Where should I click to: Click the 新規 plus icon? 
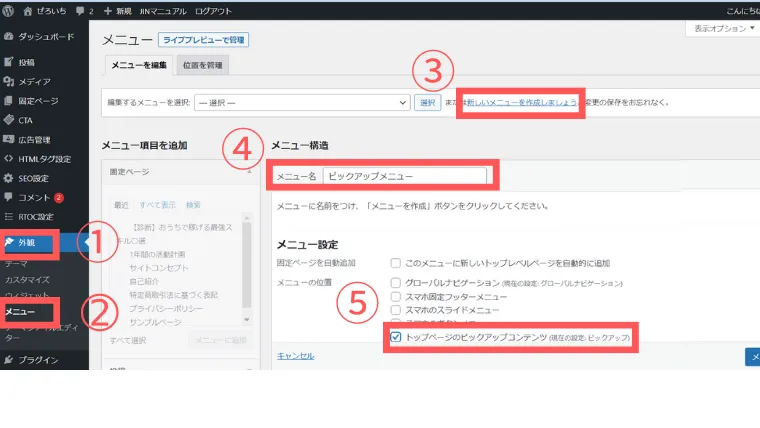point(108,11)
